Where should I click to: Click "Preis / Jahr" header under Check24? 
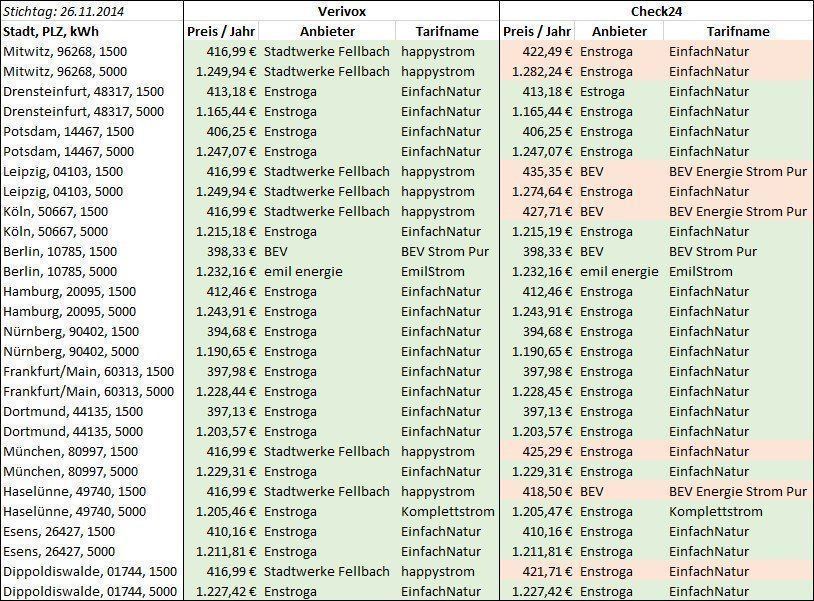(x=537, y=32)
